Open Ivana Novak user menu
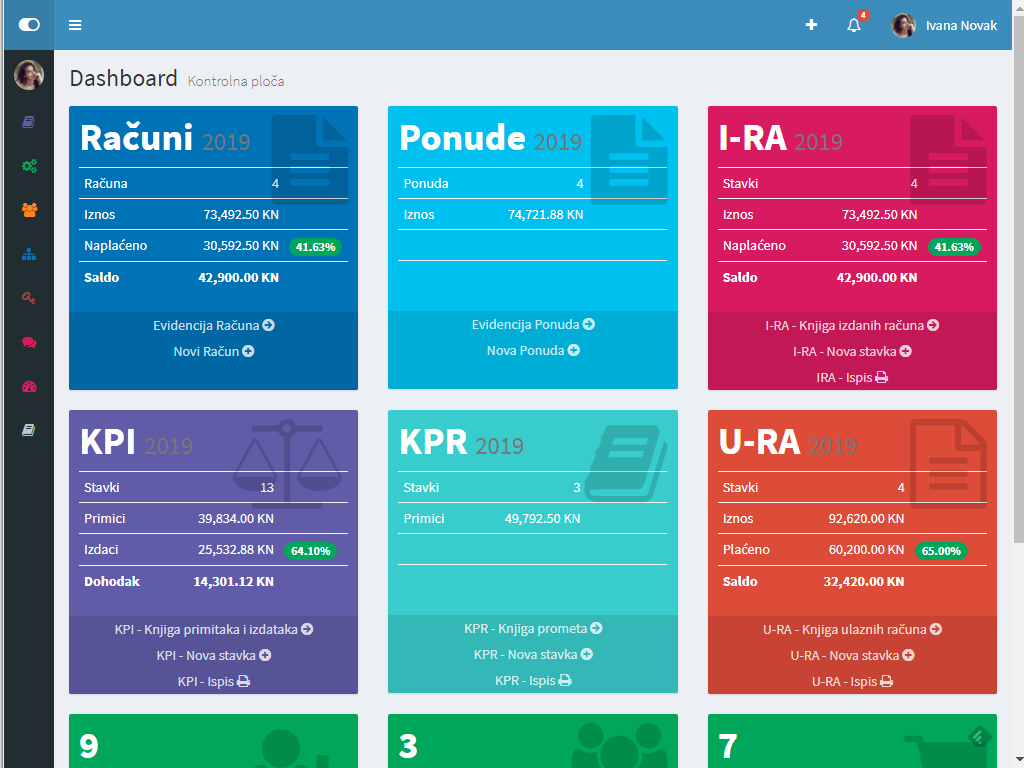 pos(944,25)
